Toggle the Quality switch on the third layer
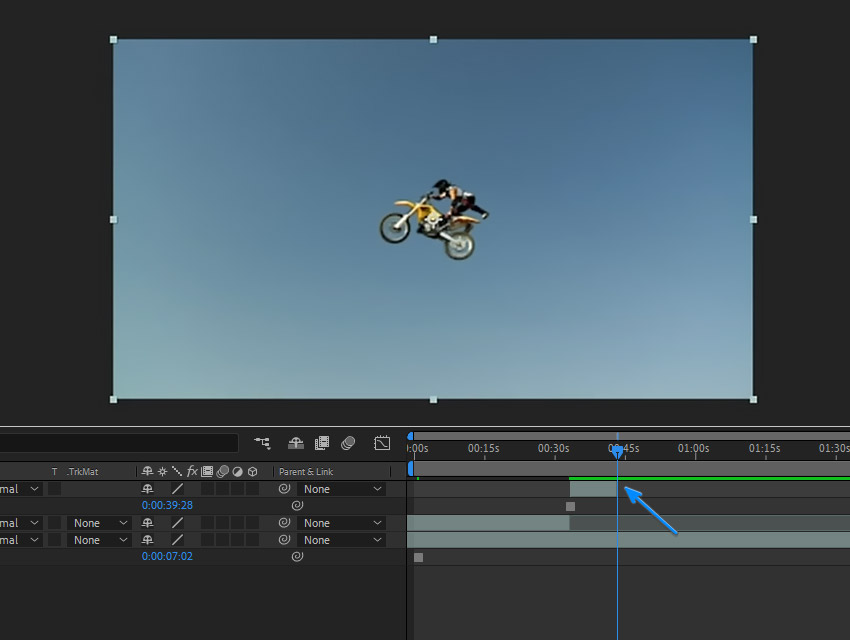The image size is (850, 640). [177, 540]
